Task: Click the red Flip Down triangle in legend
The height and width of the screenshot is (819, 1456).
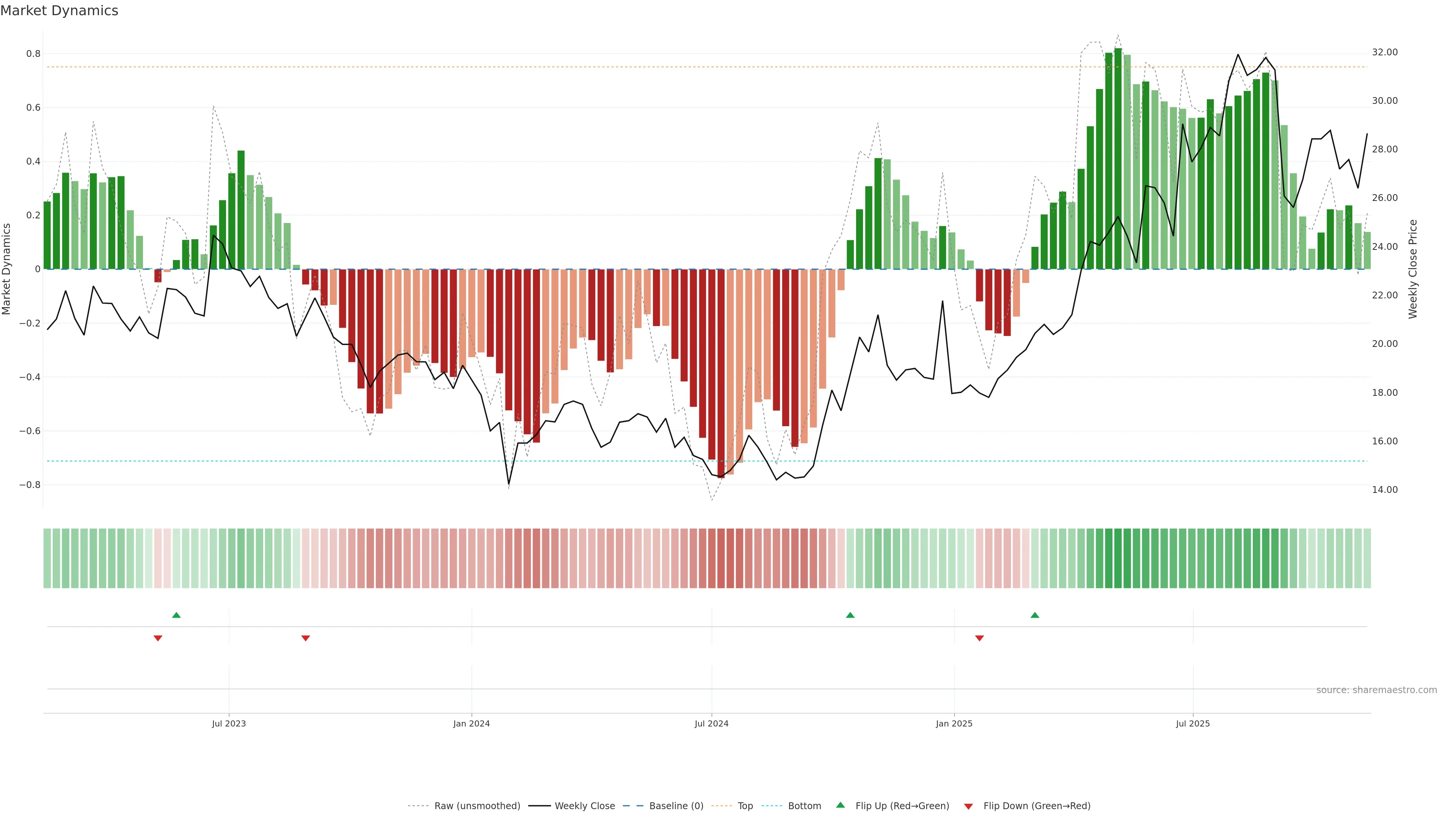Action: [x=968, y=806]
